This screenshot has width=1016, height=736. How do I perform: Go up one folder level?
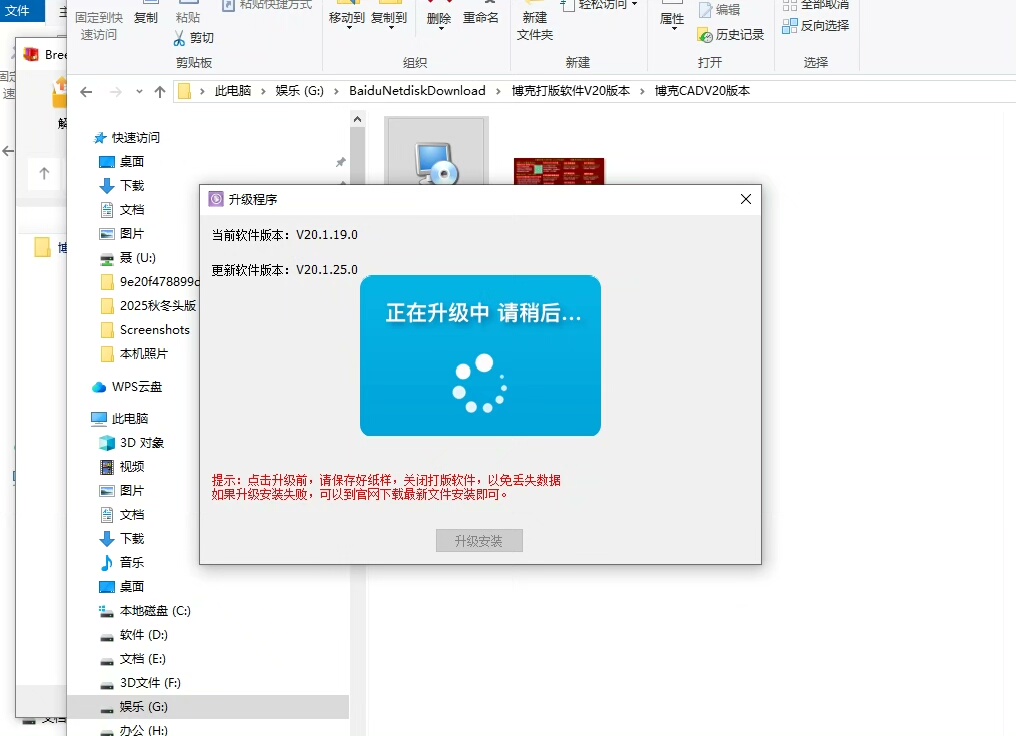point(160,92)
